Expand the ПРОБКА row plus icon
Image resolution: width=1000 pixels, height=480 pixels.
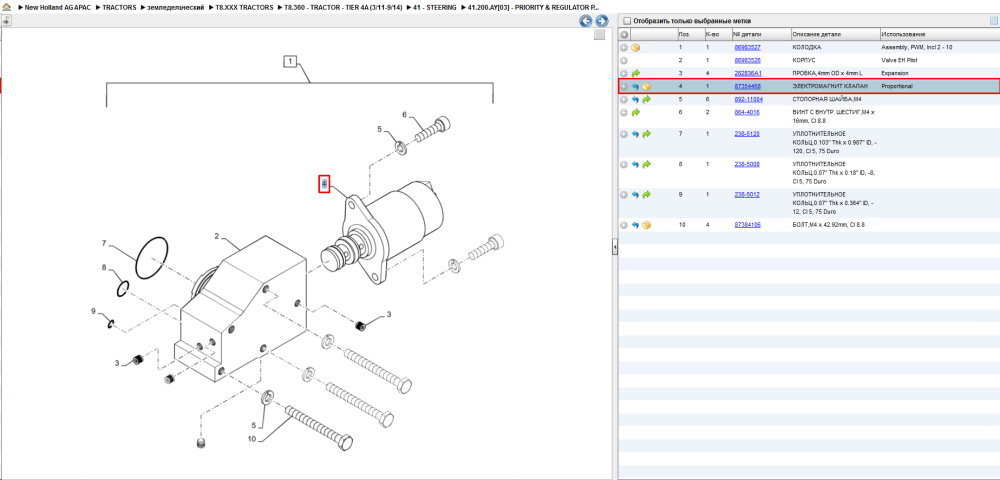pos(624,73)
